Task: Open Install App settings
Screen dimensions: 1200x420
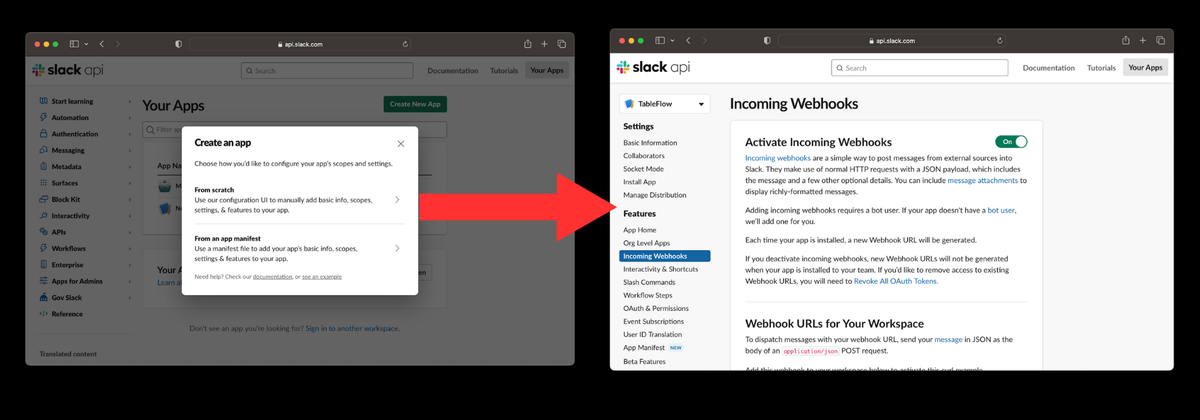Action: [640, 182]
